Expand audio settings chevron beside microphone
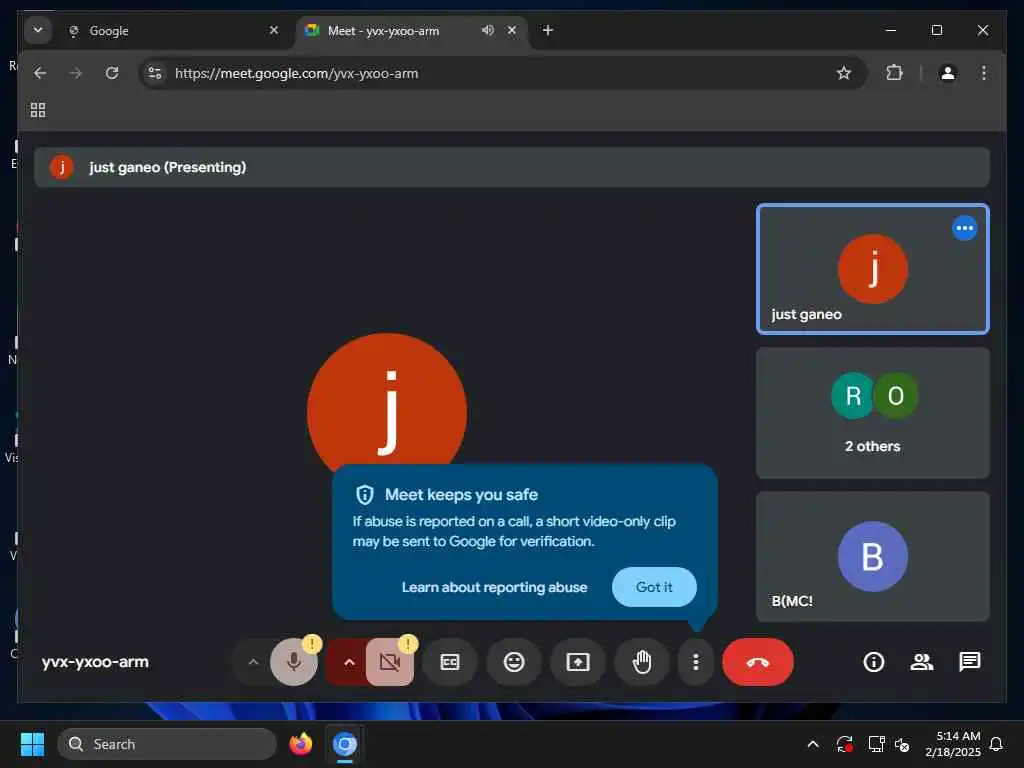The height and width of the screenshot is (768, 1024). click(253, 662)
